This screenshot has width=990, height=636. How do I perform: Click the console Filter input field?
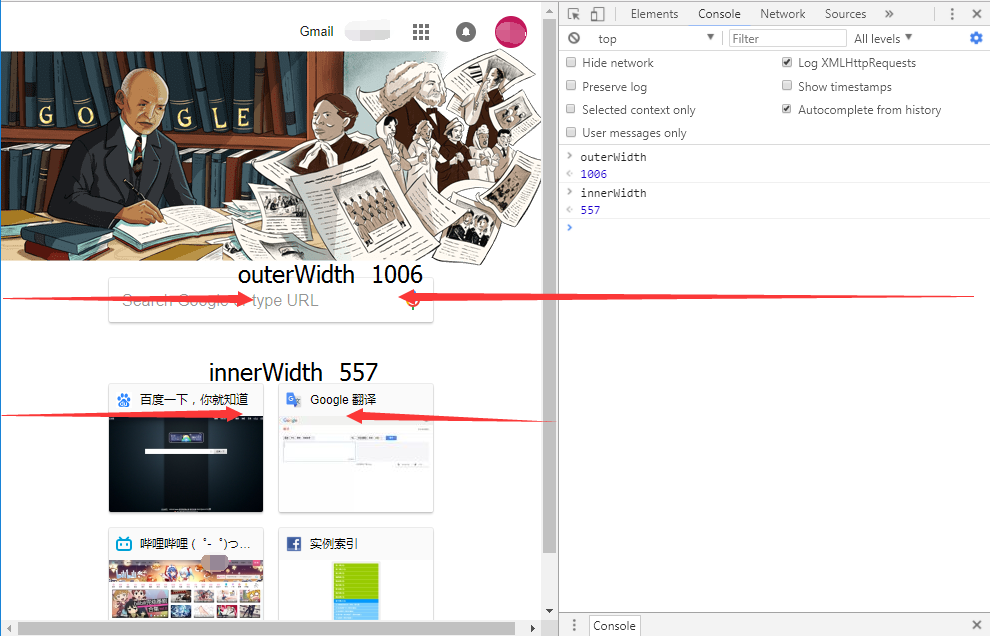tap(787, 39)
